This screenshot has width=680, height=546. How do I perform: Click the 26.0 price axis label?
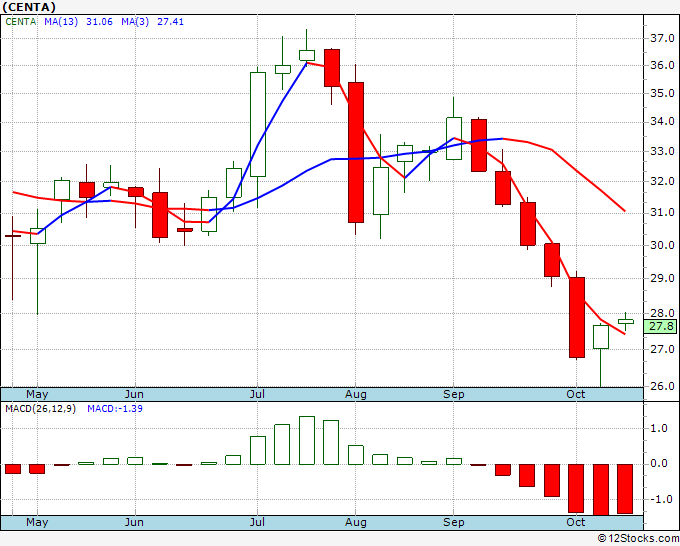(x=662, y=386)
